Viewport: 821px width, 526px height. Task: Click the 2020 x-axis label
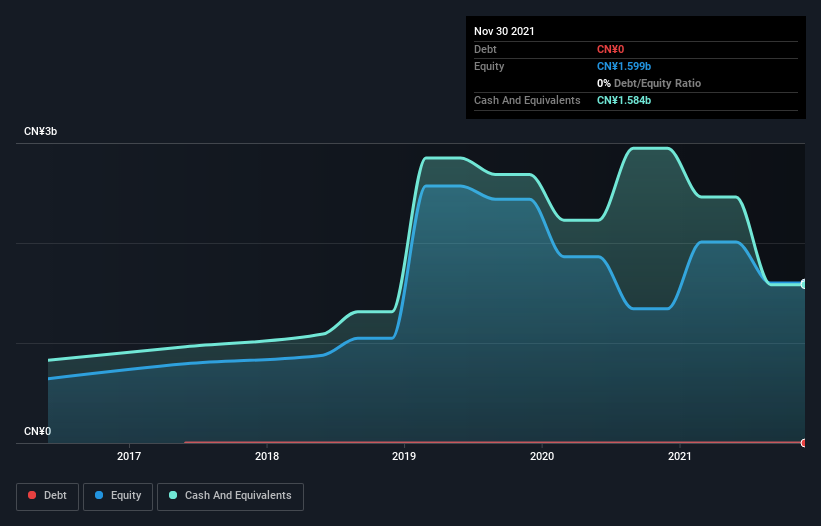coord(542,456)
